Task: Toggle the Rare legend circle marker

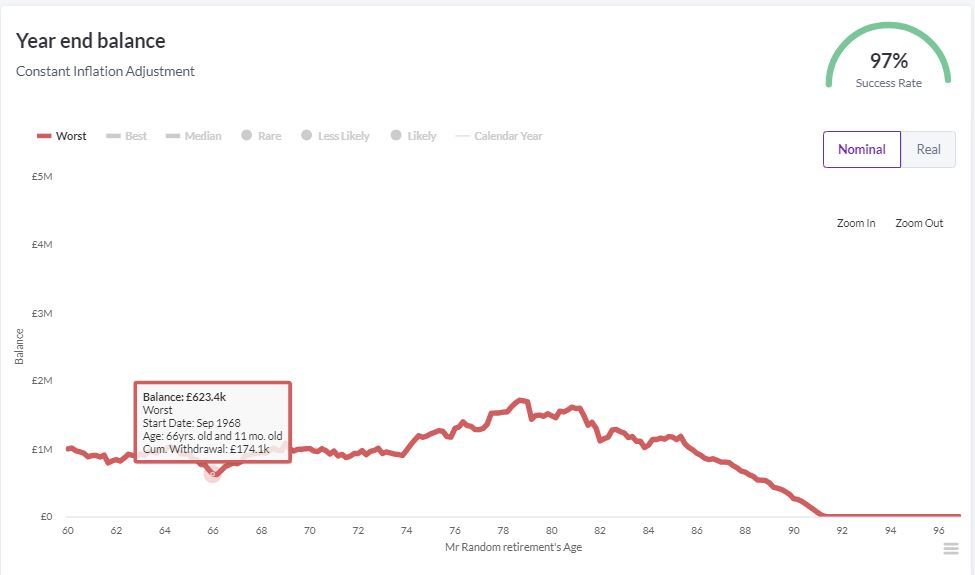Action: pos(246,135)
